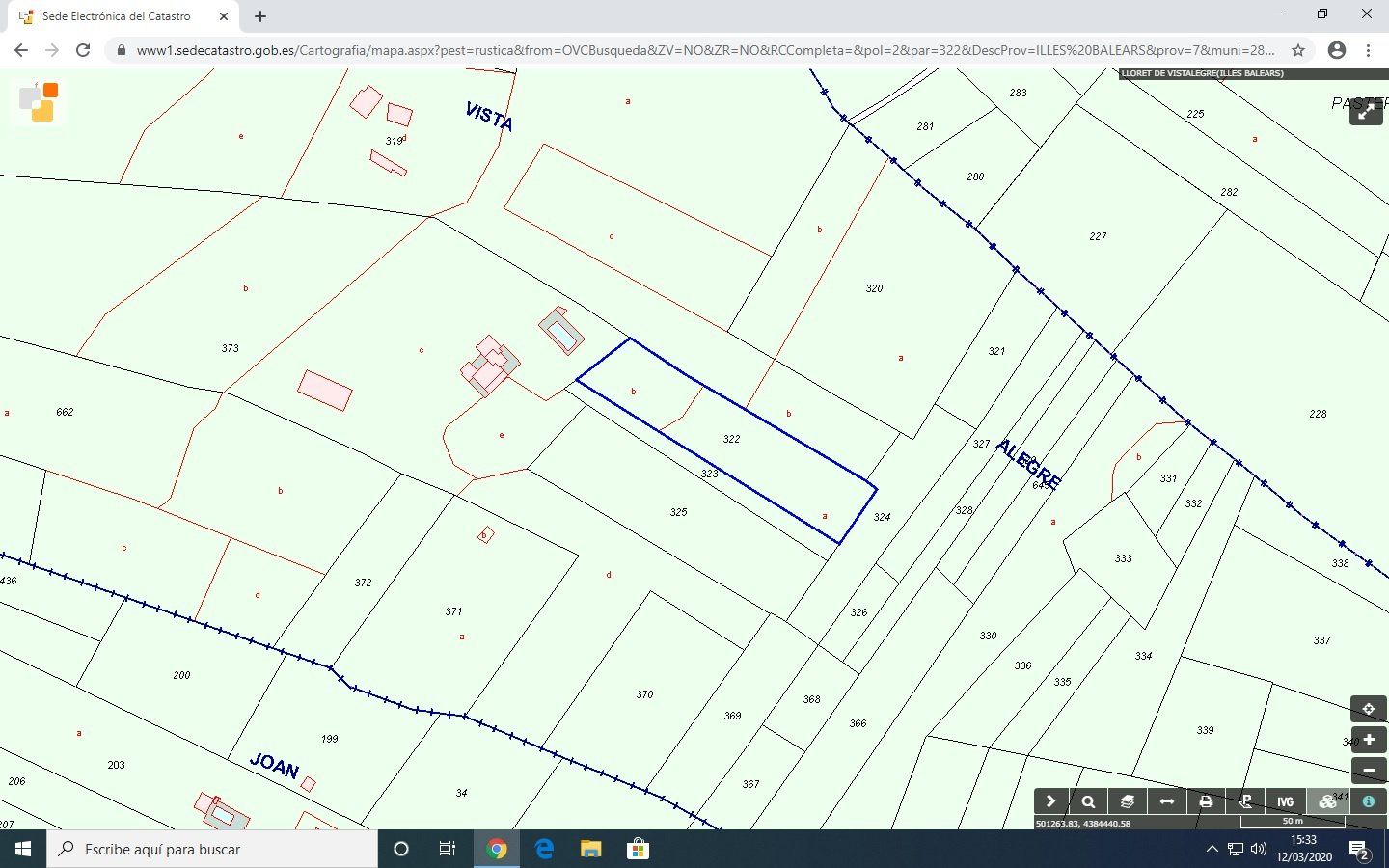Click the parcel P tool icon
Screen dimensions: 1389x868
pyautogui.click(x=1245, y=801)
